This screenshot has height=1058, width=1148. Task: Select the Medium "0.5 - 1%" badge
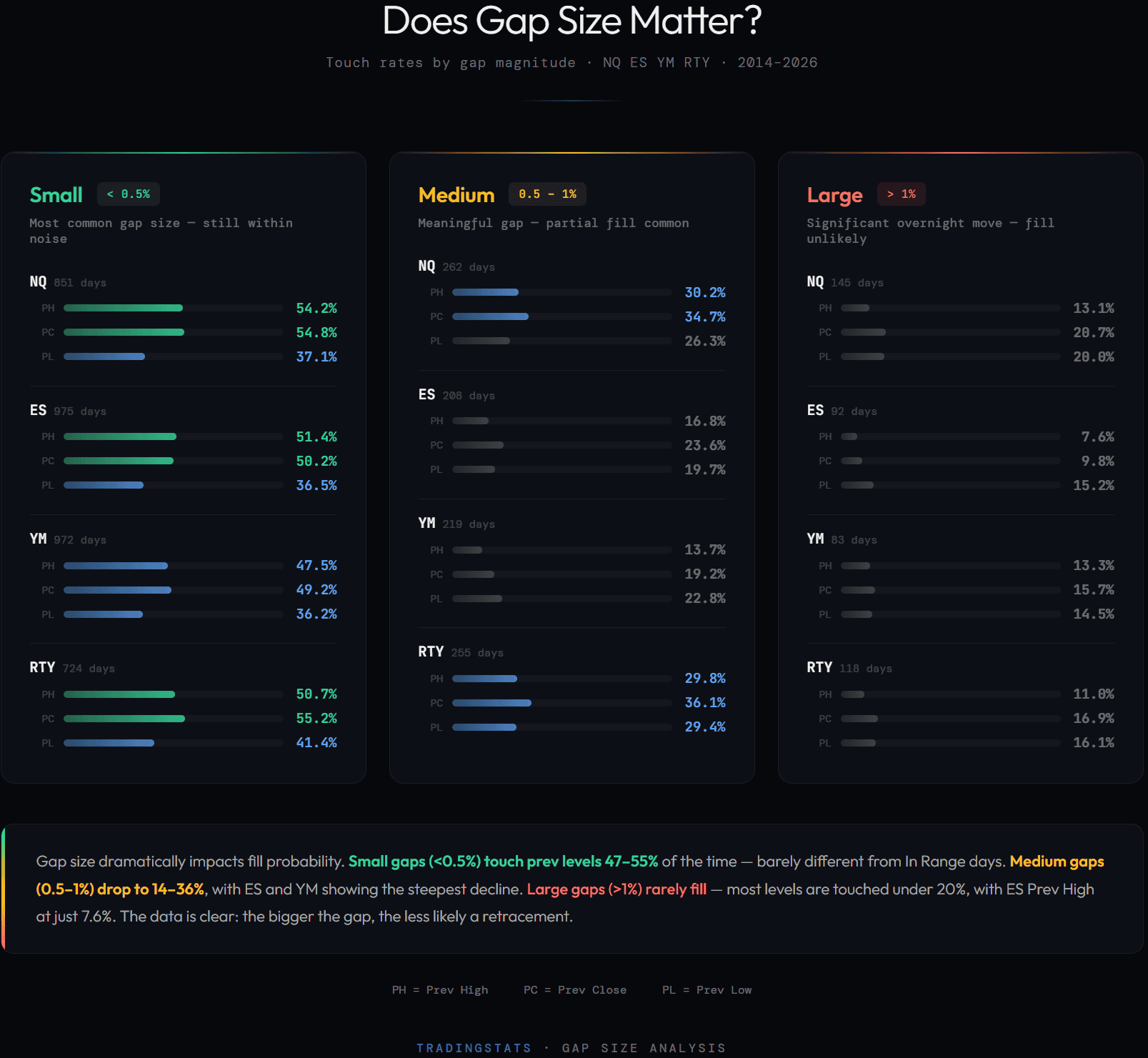pyautogui.click(x=547, y=194)
